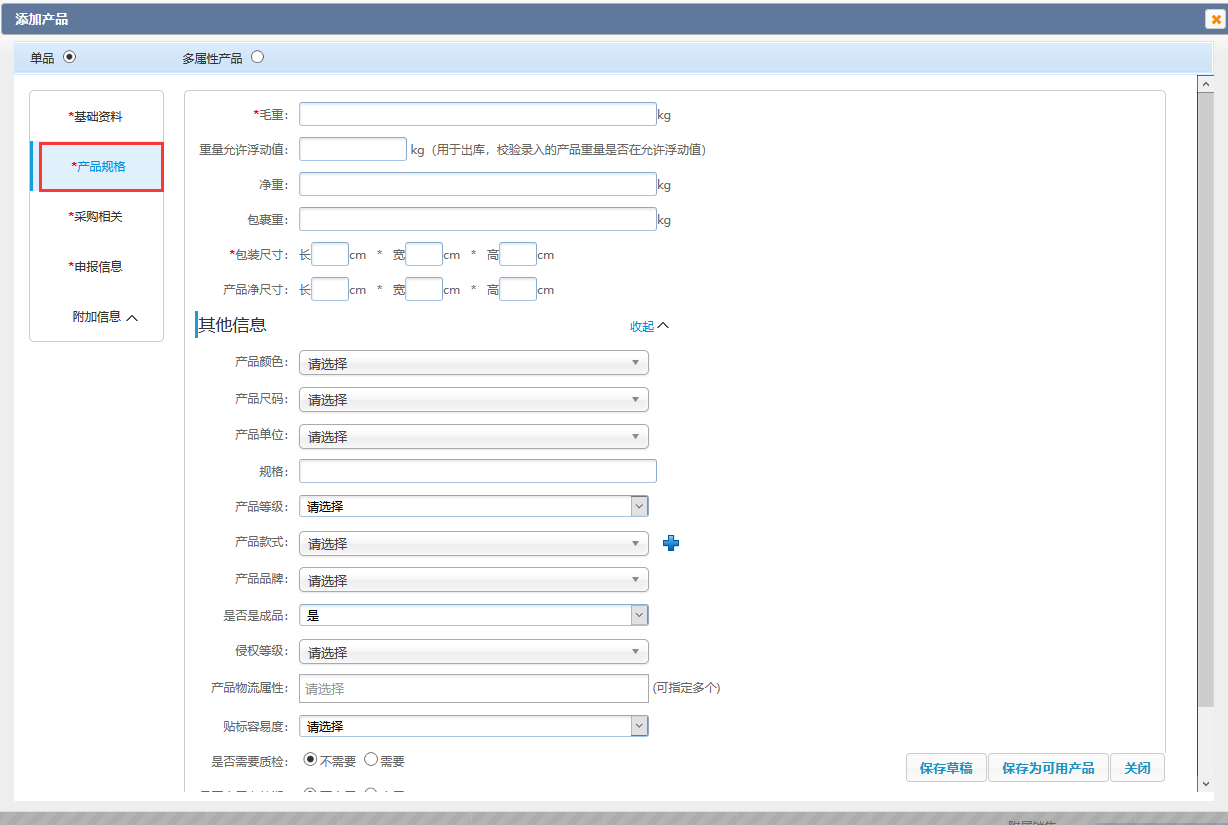
Task: Click the 毛重 input field
Action: tap(477, 114)
